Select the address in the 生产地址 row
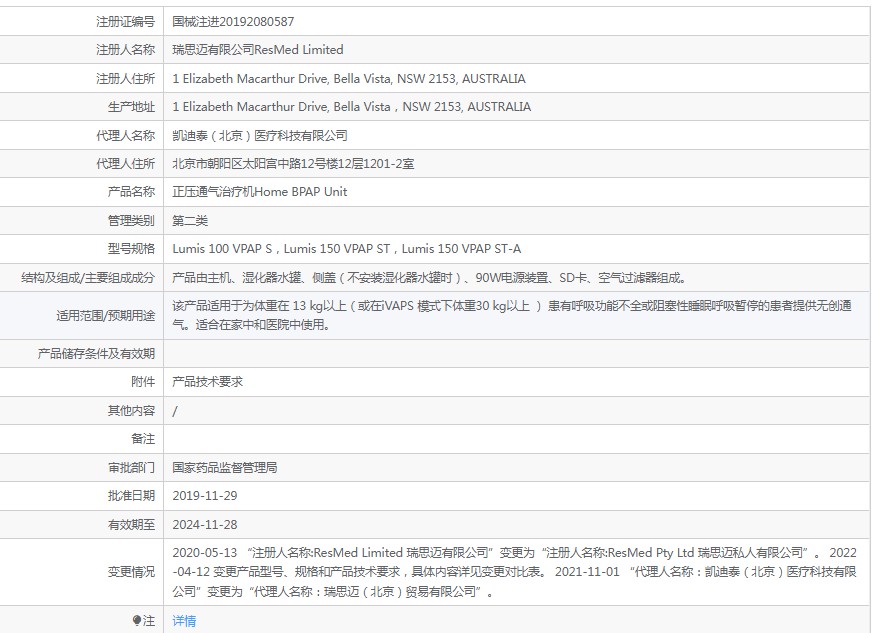Viewport: 884px width, 633px height. tap(352, 107)
